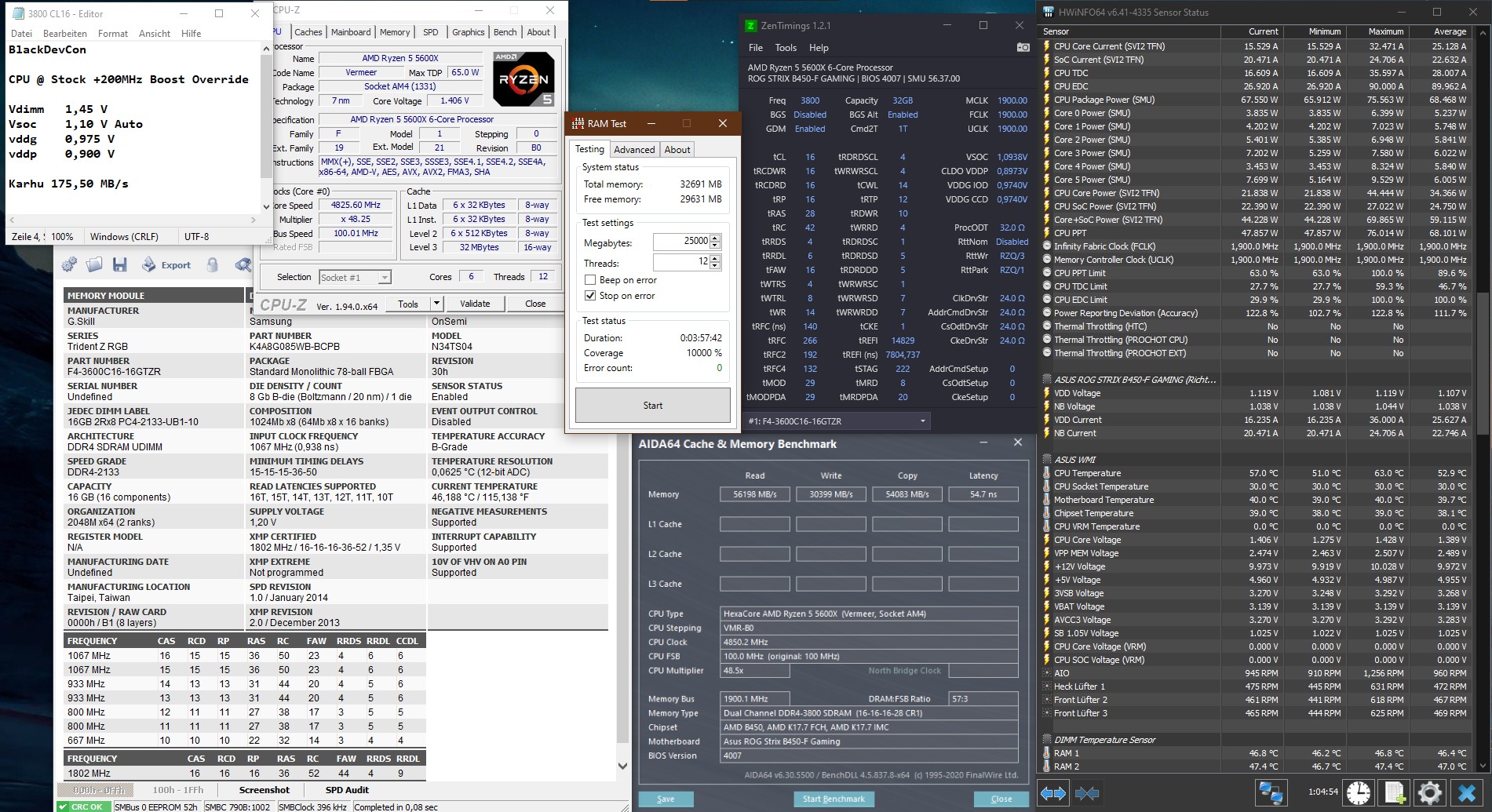Decrease the Megabytes value with down arrow
This screenshot has width=1492, height=812.
(x=715, y=245)
